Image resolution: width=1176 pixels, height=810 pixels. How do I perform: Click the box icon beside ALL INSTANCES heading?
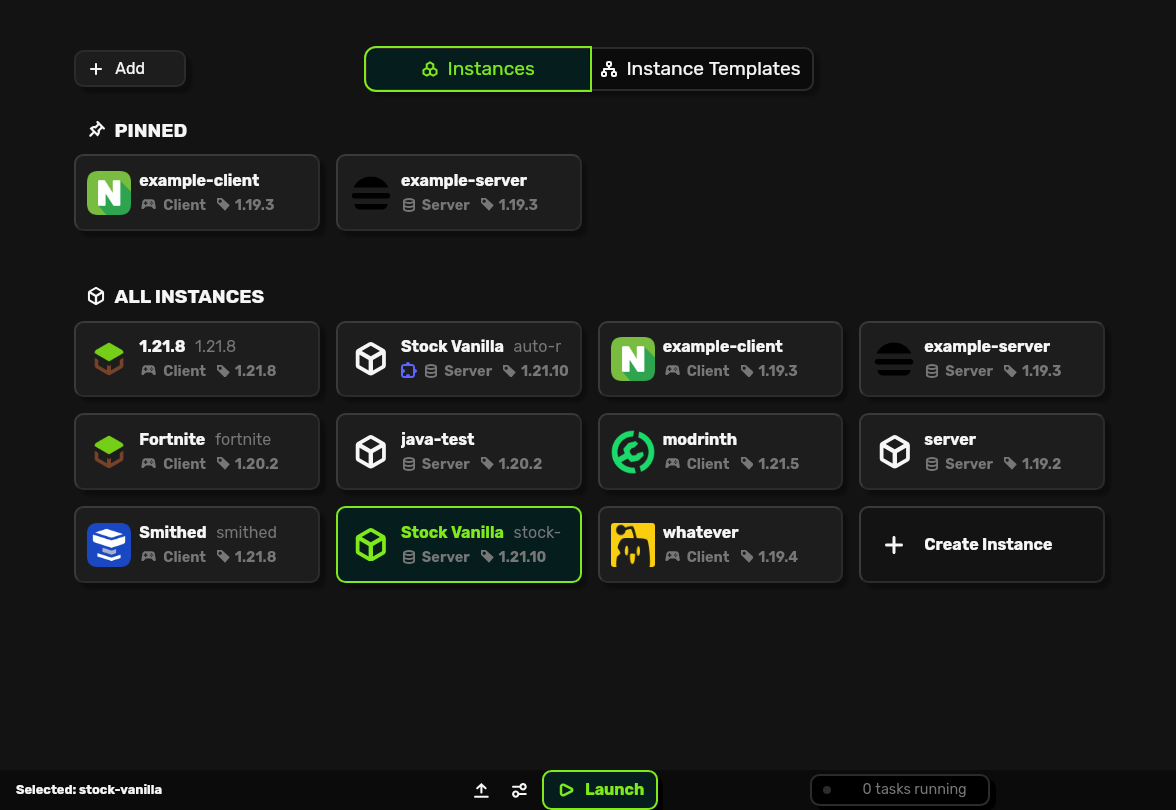click(96, 296)
